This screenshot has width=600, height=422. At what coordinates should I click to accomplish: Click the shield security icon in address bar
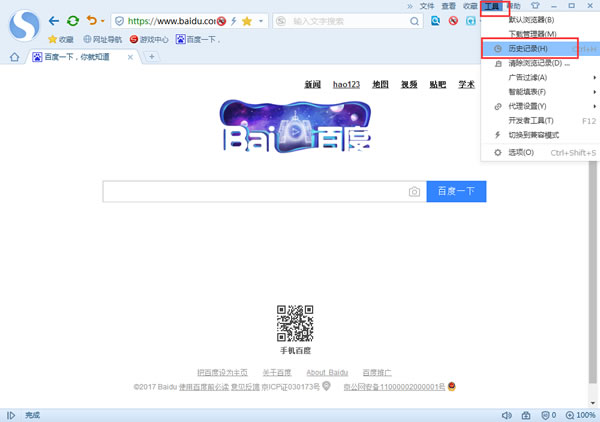click(x=119, y=21)
